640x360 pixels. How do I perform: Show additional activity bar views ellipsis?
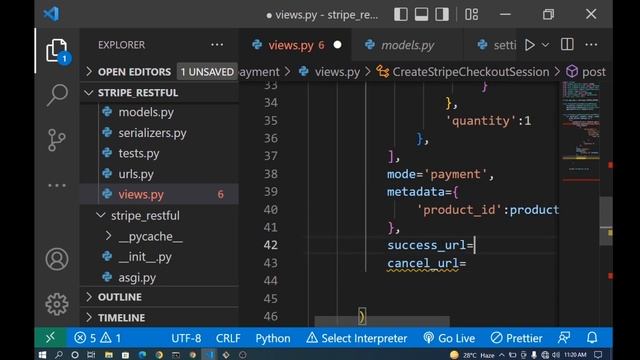tap(57, 186)
